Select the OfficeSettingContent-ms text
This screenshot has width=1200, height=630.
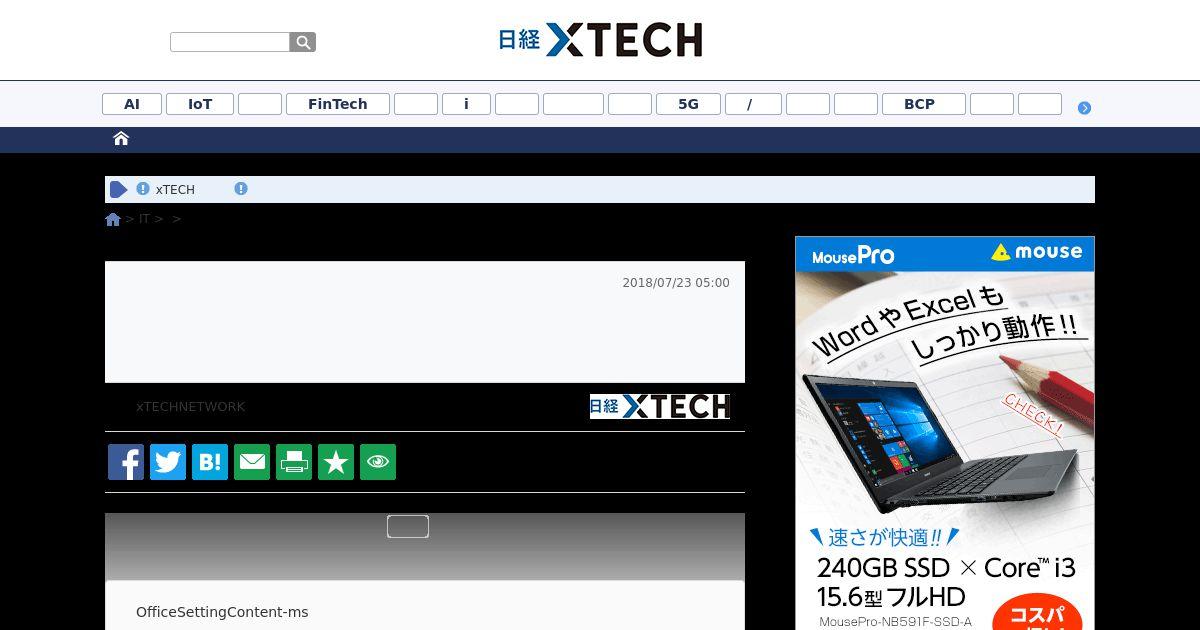pyautogui.click(x=222, y=612)
